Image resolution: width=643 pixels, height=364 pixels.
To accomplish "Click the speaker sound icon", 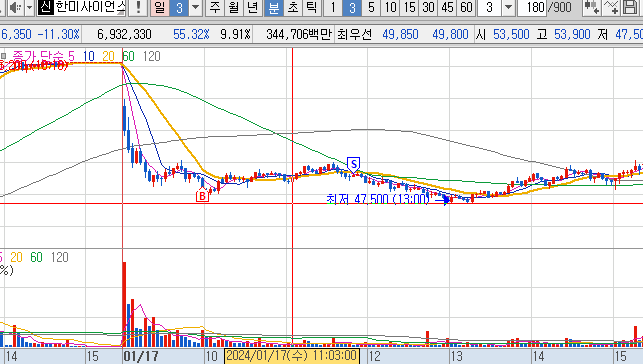I will coord(16,7).
